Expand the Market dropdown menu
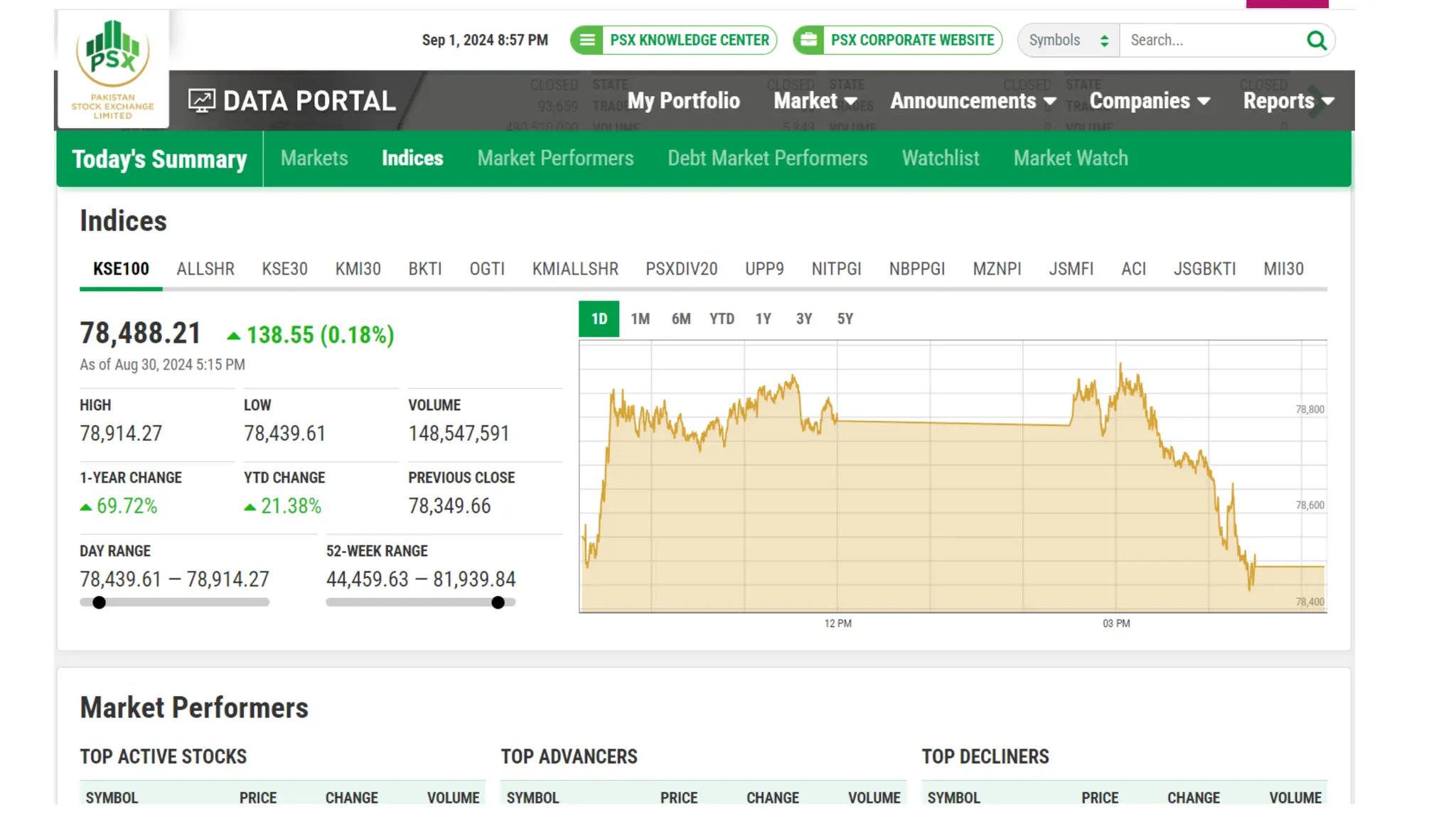1456x819 pixels. [815, 101]
